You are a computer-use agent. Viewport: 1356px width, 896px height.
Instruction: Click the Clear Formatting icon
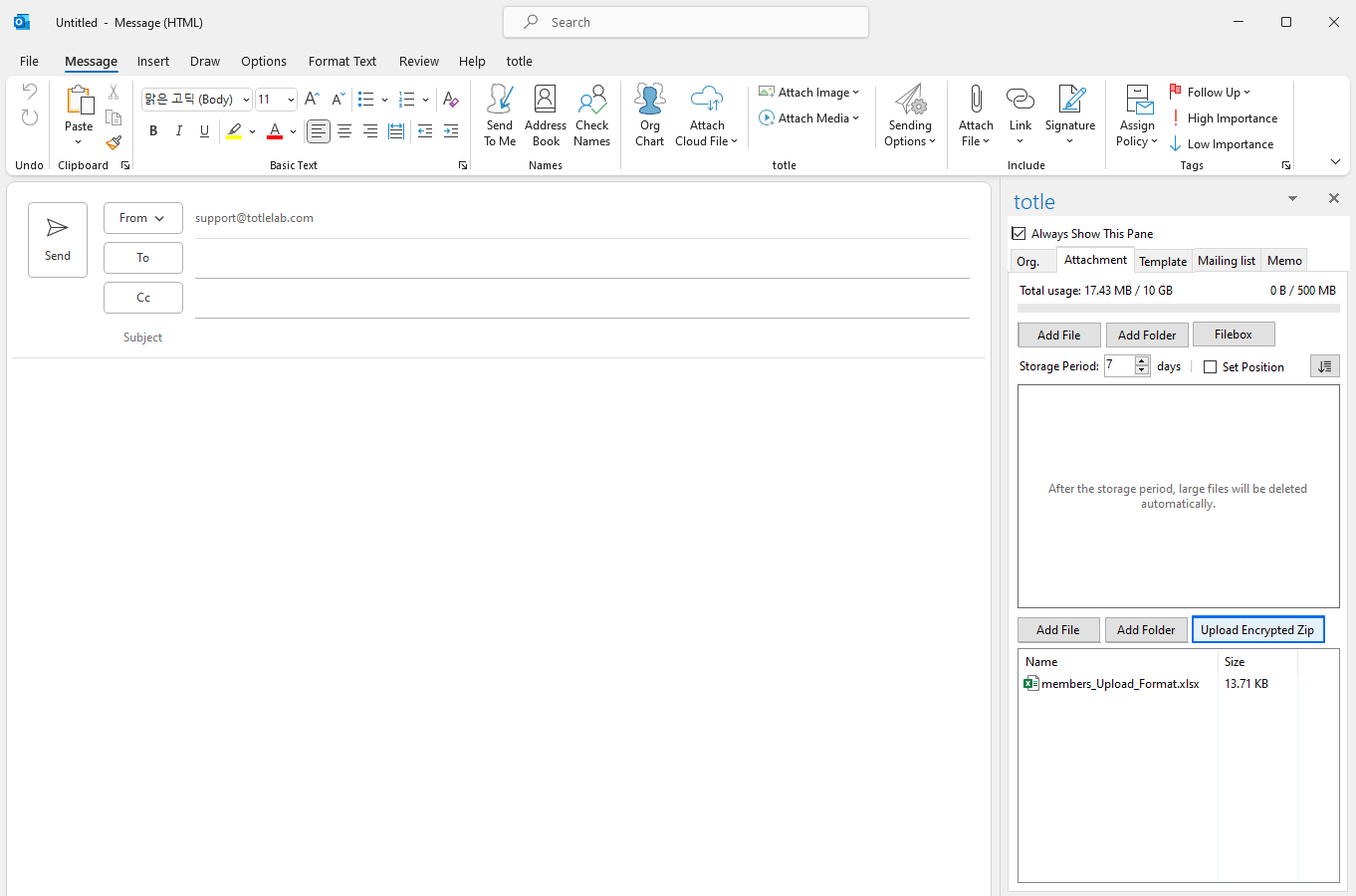tap(450, 99)
